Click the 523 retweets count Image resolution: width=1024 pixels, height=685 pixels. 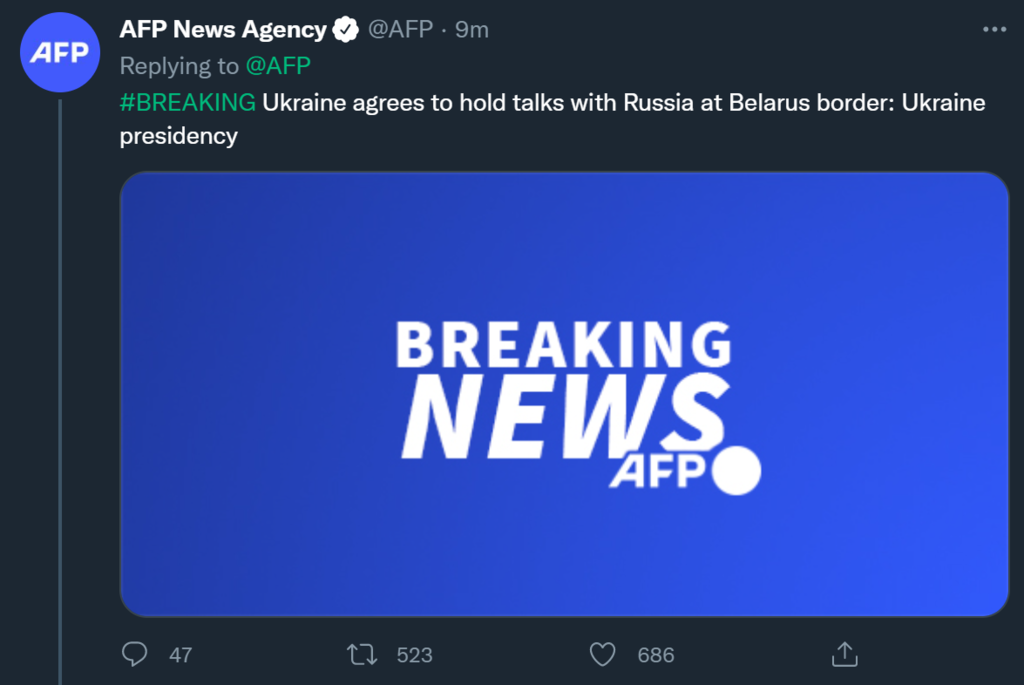coord(415,655)
